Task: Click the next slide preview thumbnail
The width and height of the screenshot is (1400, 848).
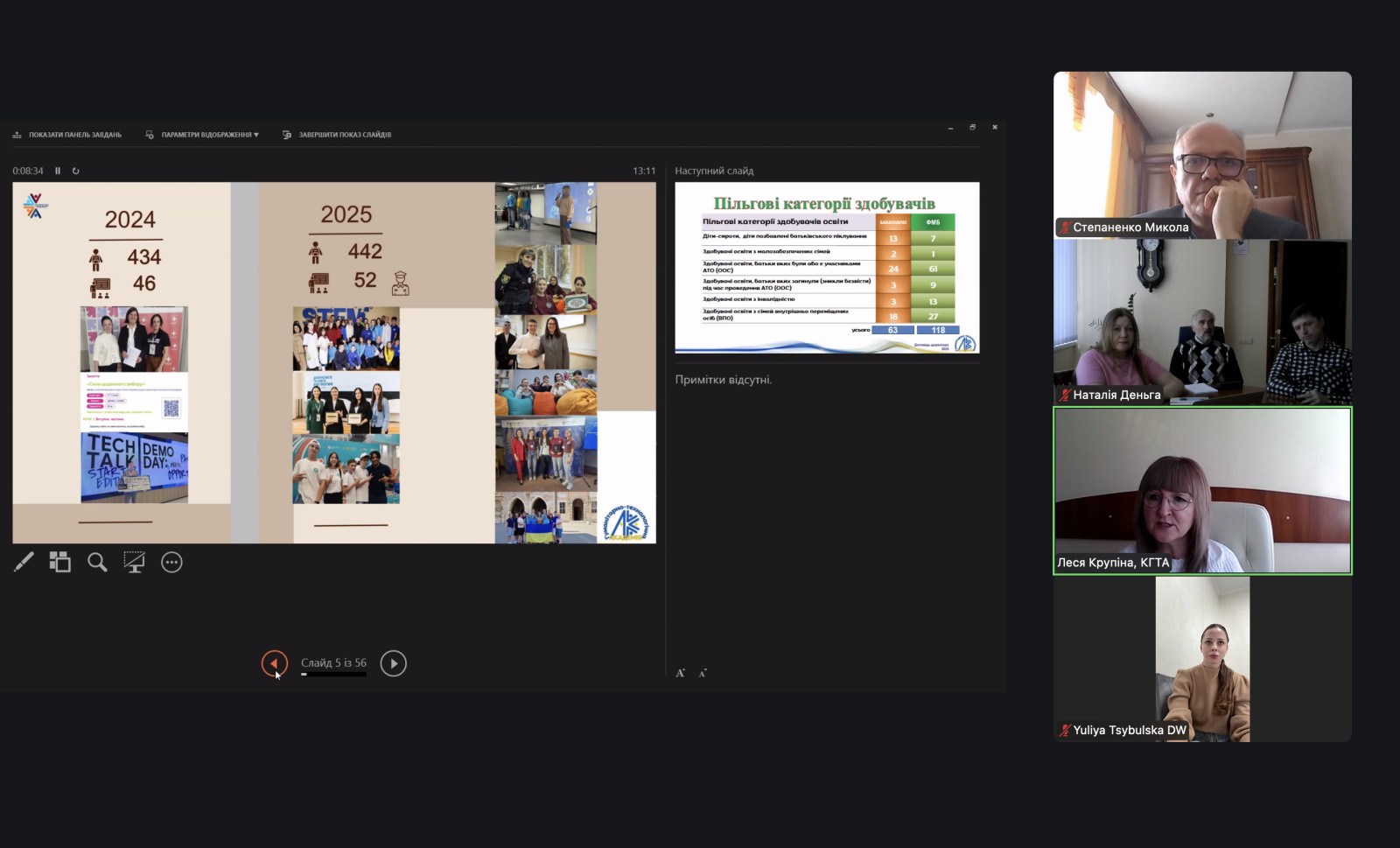Action: pos(827,267)
